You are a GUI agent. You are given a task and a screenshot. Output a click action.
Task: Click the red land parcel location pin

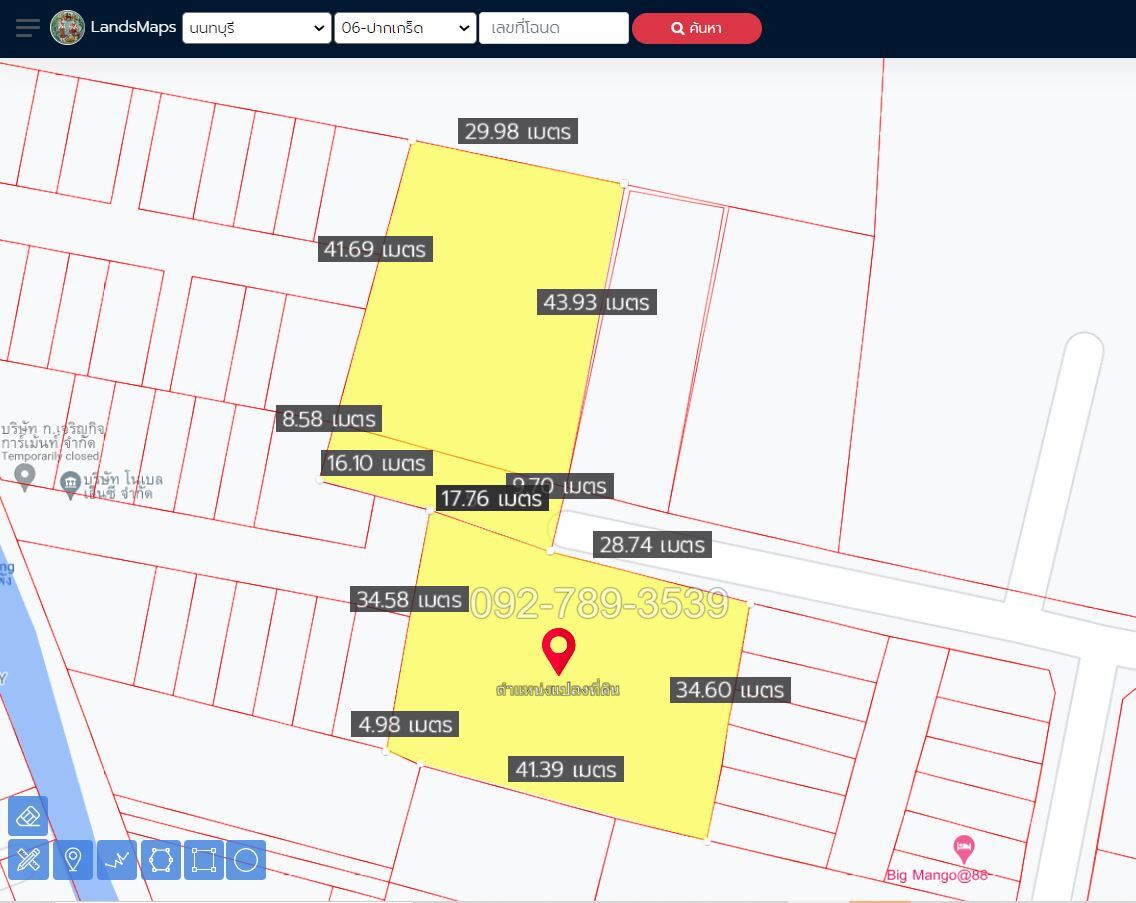(x=558, y=650)
